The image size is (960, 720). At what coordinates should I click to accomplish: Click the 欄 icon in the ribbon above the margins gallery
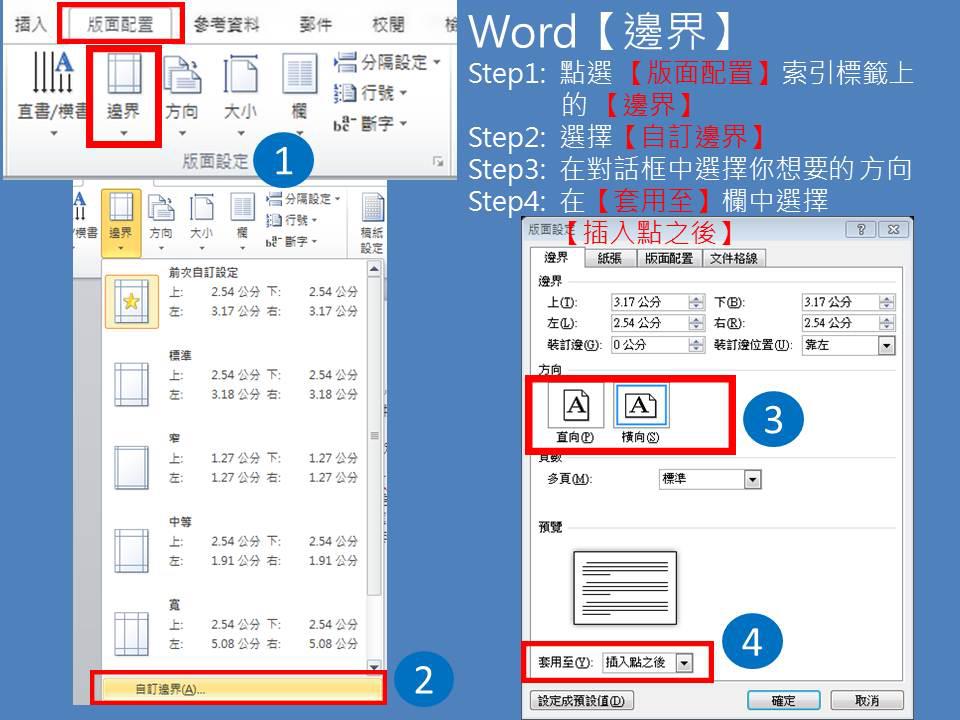pos(242,207)
